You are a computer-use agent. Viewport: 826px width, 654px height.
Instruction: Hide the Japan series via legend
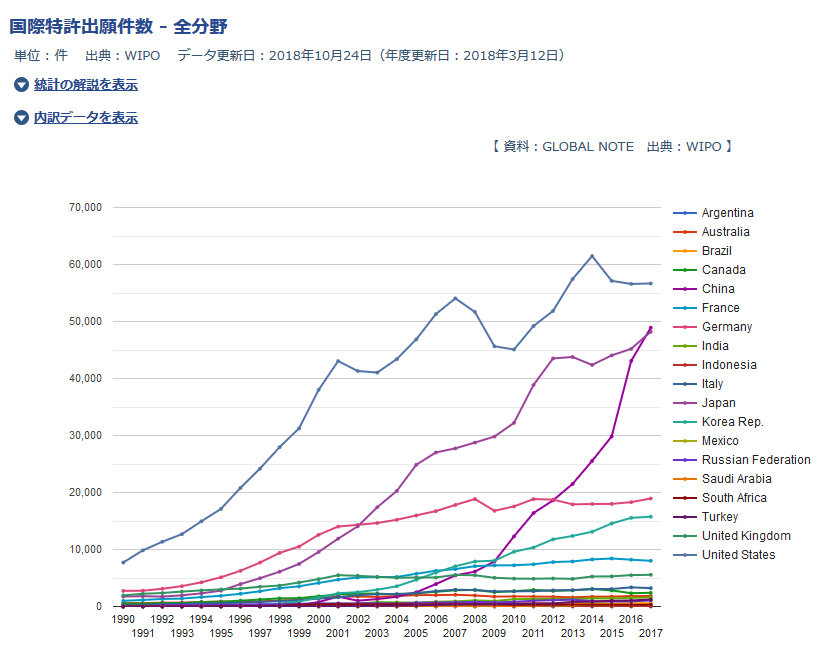(x=718, y=403)
